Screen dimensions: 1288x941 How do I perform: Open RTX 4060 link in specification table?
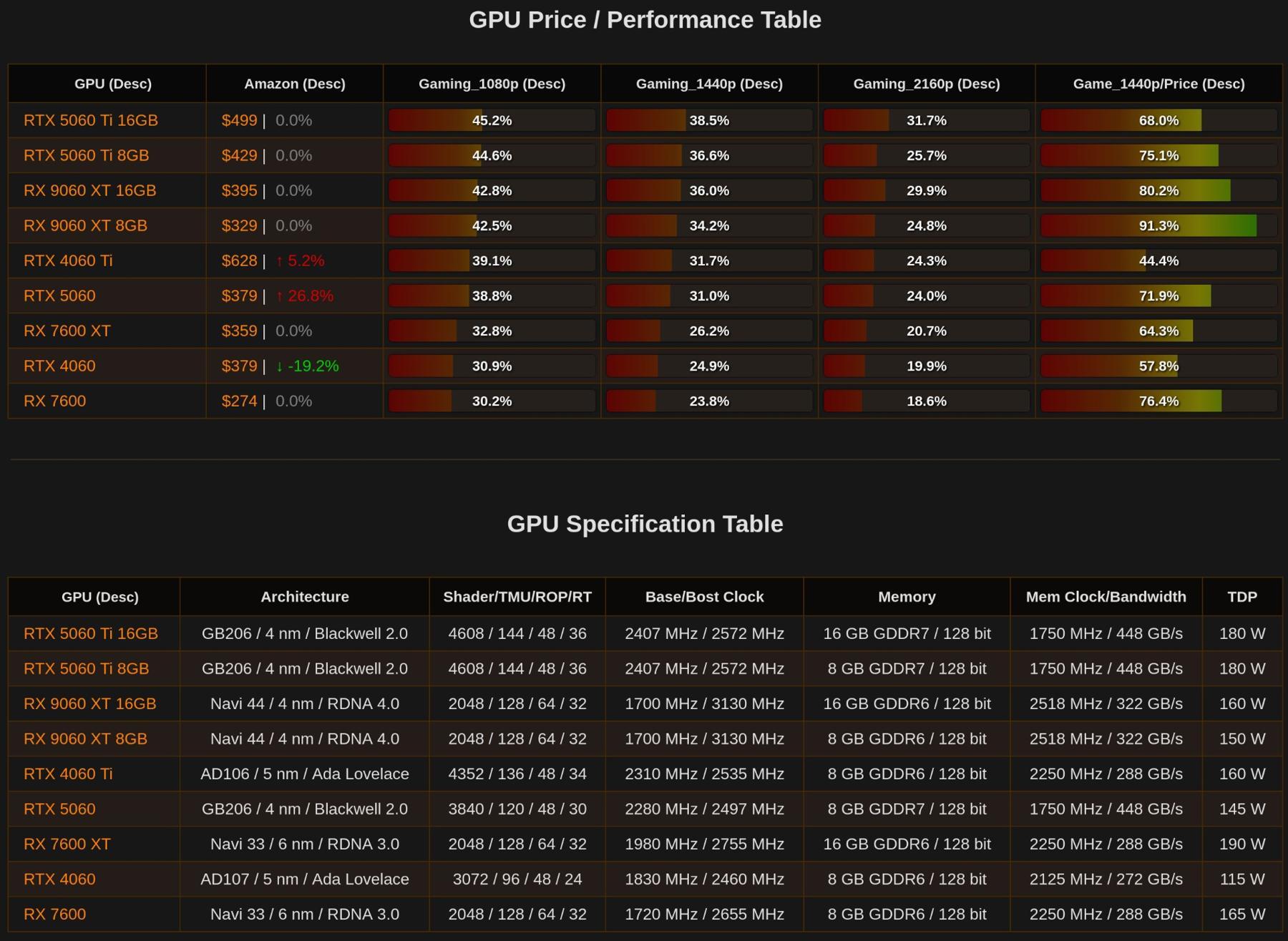(x=59, y=879)
